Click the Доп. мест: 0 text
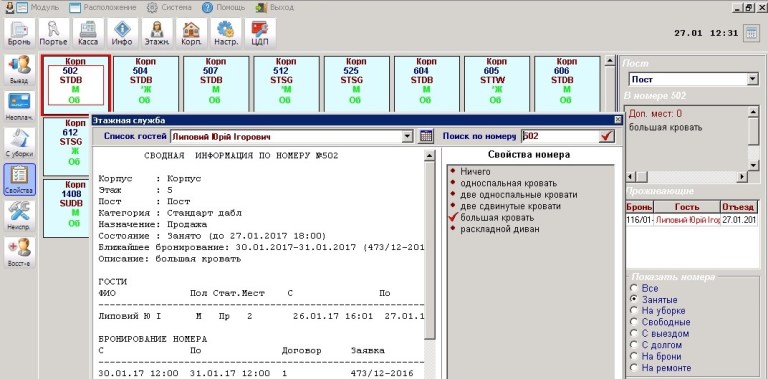Screen dimensions: 768x379 click(x=655, y=114)
